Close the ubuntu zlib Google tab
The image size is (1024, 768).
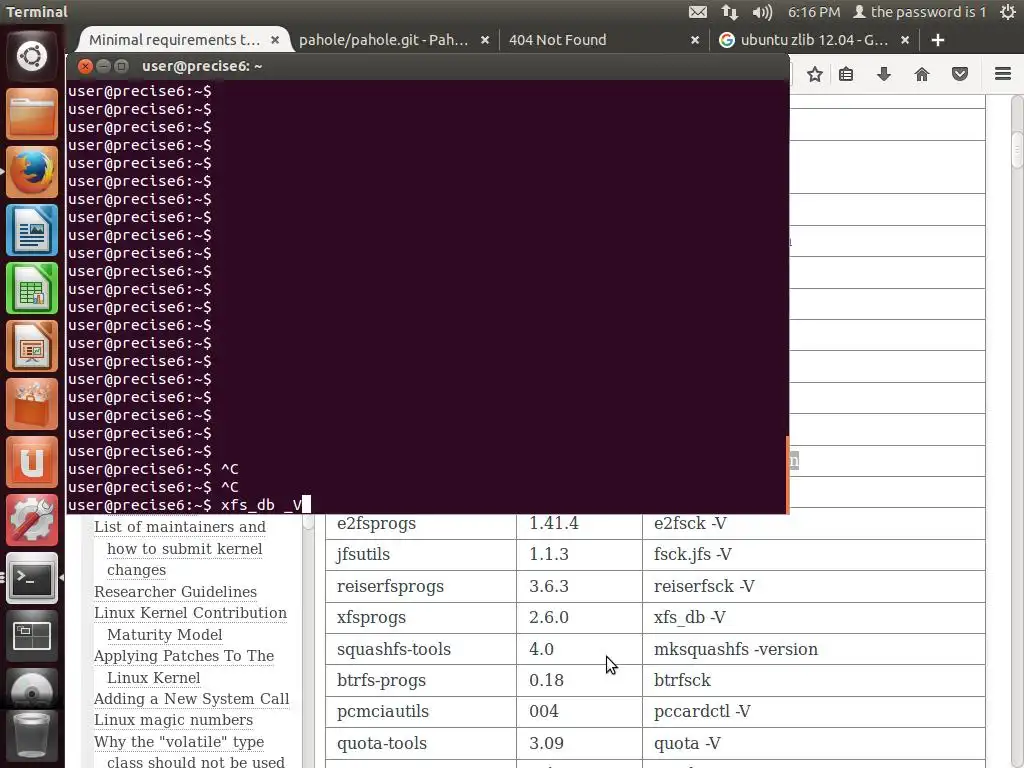coord(904,40)
